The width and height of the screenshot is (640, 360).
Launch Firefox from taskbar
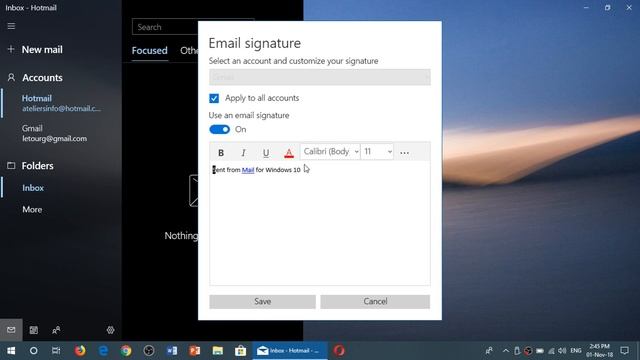click(x=80, y=351)
